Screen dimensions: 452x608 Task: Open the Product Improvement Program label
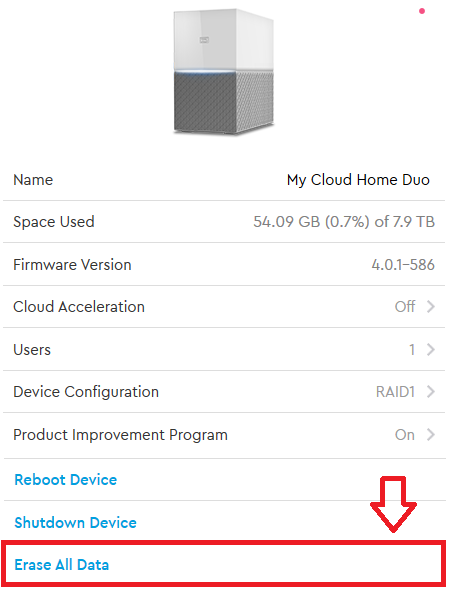coord(121,435)
